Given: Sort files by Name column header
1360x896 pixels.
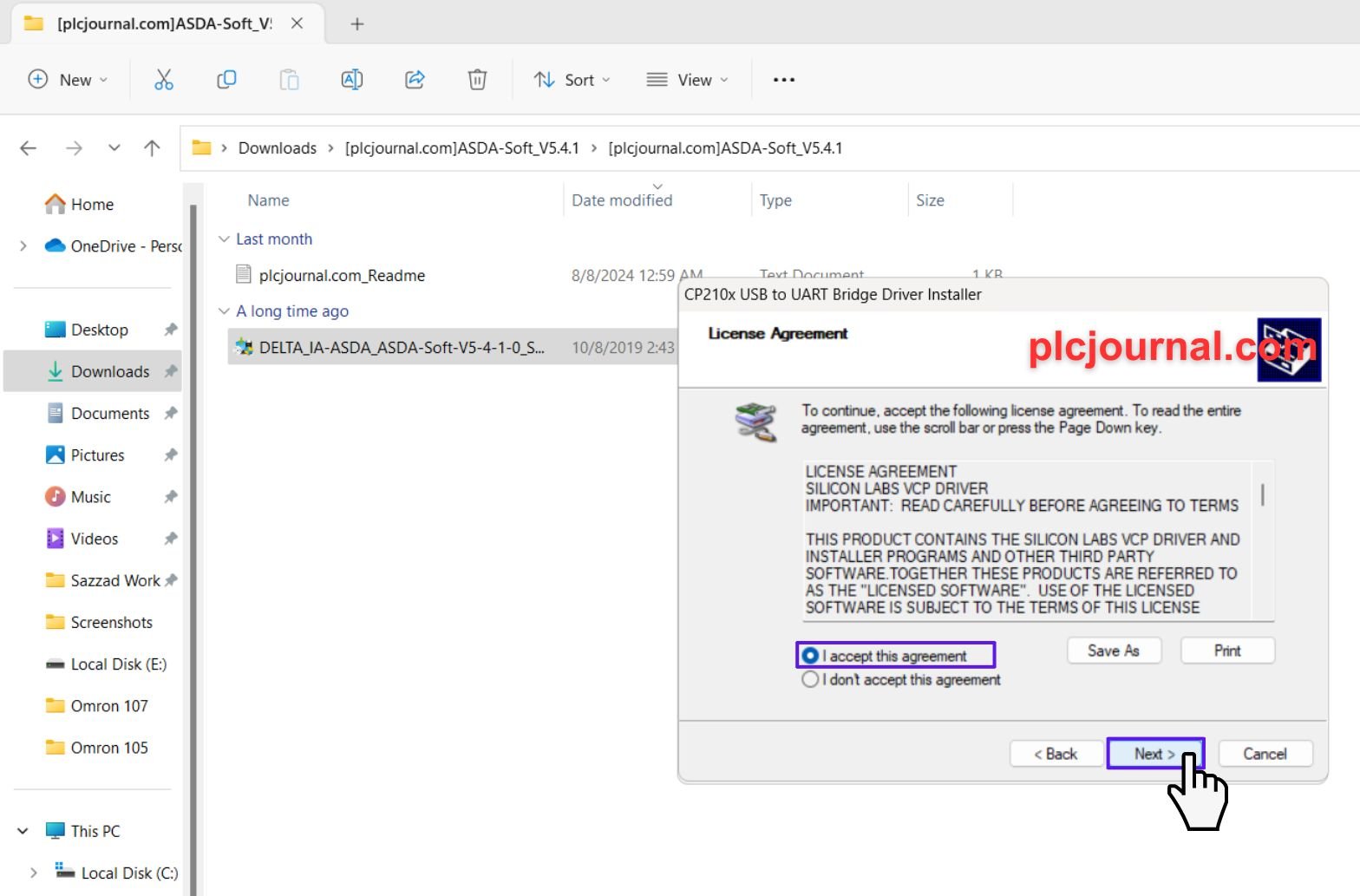Looking at the screenshot, I should pyautogui.click(x=268, y=200).
